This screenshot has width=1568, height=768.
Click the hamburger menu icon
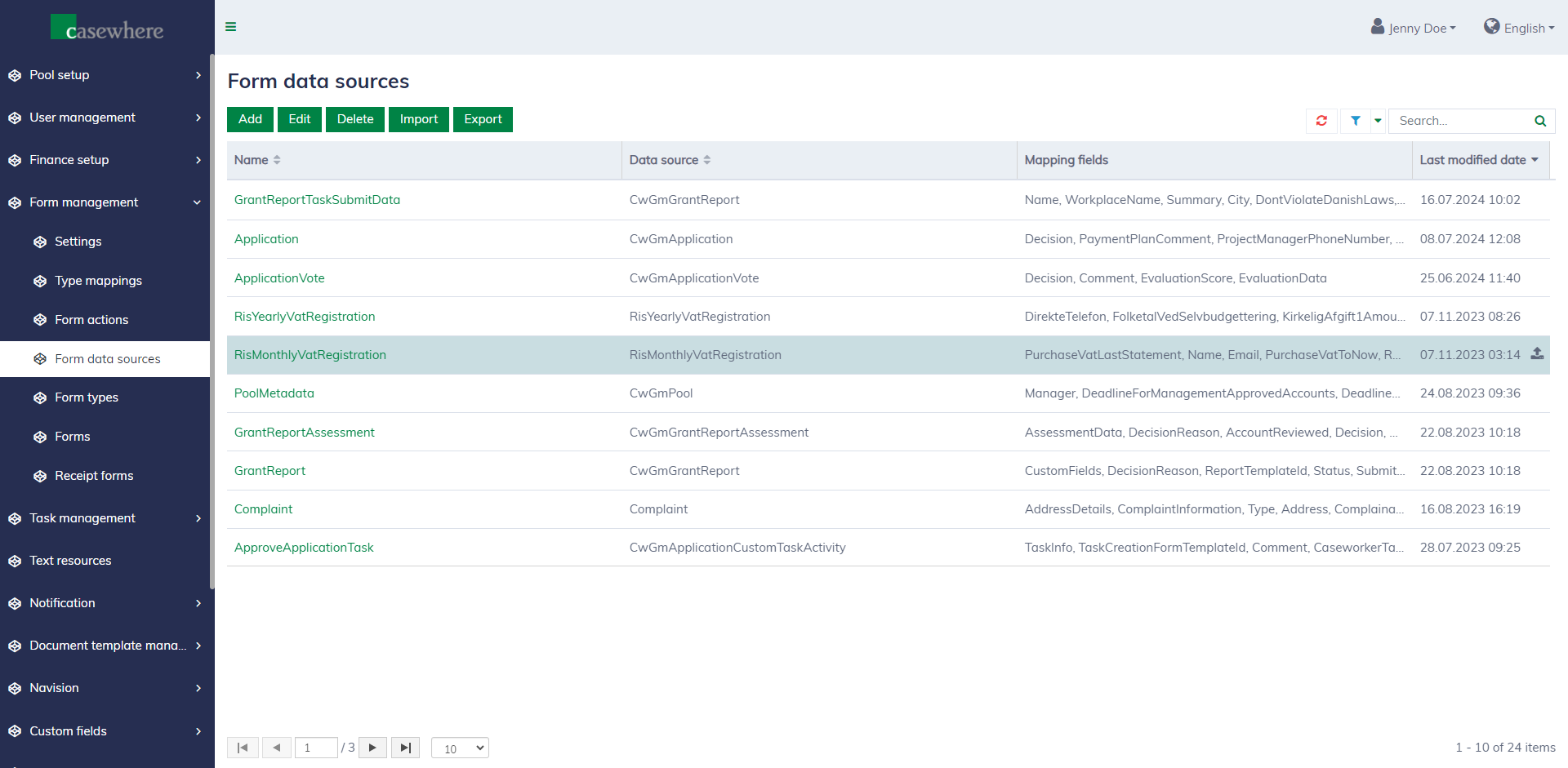231,27
